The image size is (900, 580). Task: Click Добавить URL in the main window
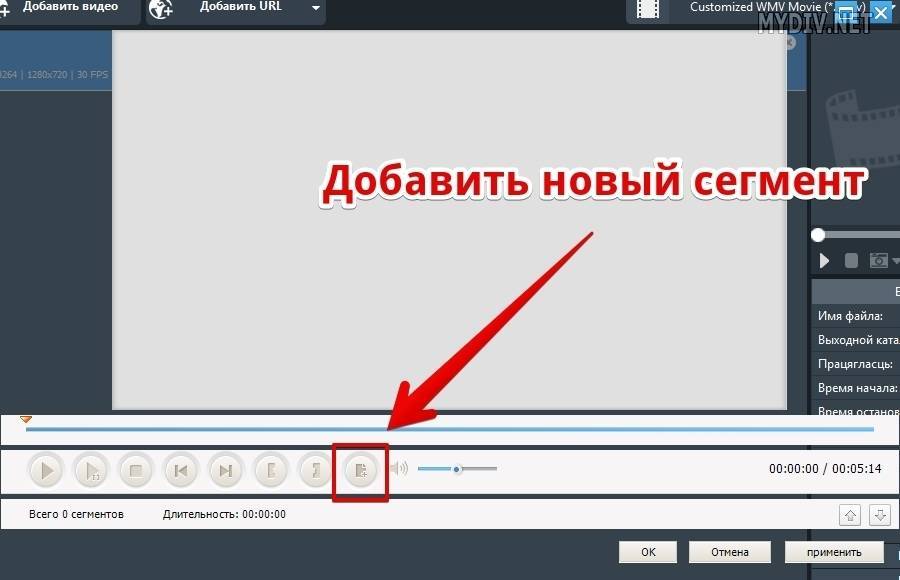pyautogui.click(x=240, y=7)
